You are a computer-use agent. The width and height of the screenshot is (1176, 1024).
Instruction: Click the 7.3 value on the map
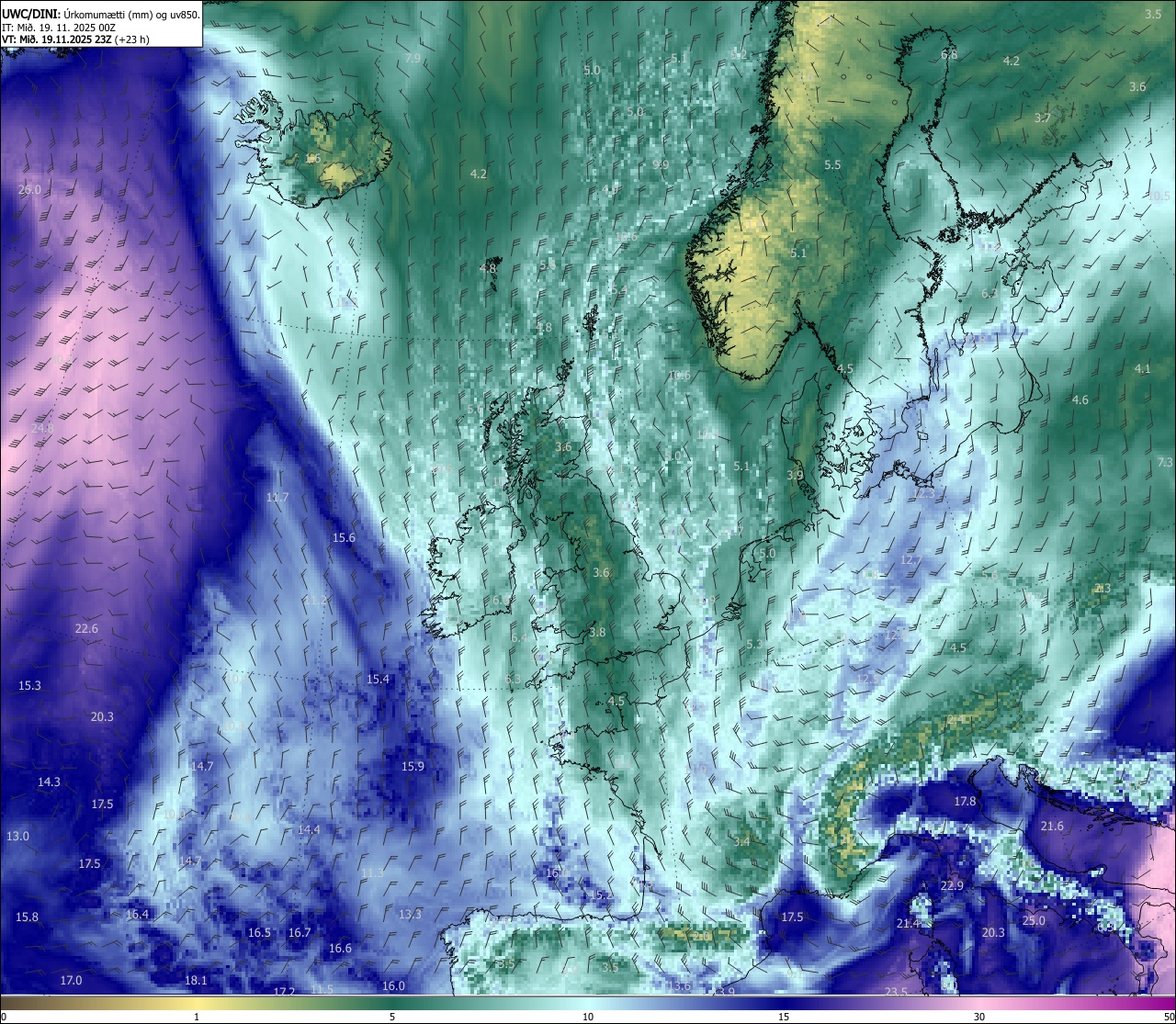point(1165,462)
